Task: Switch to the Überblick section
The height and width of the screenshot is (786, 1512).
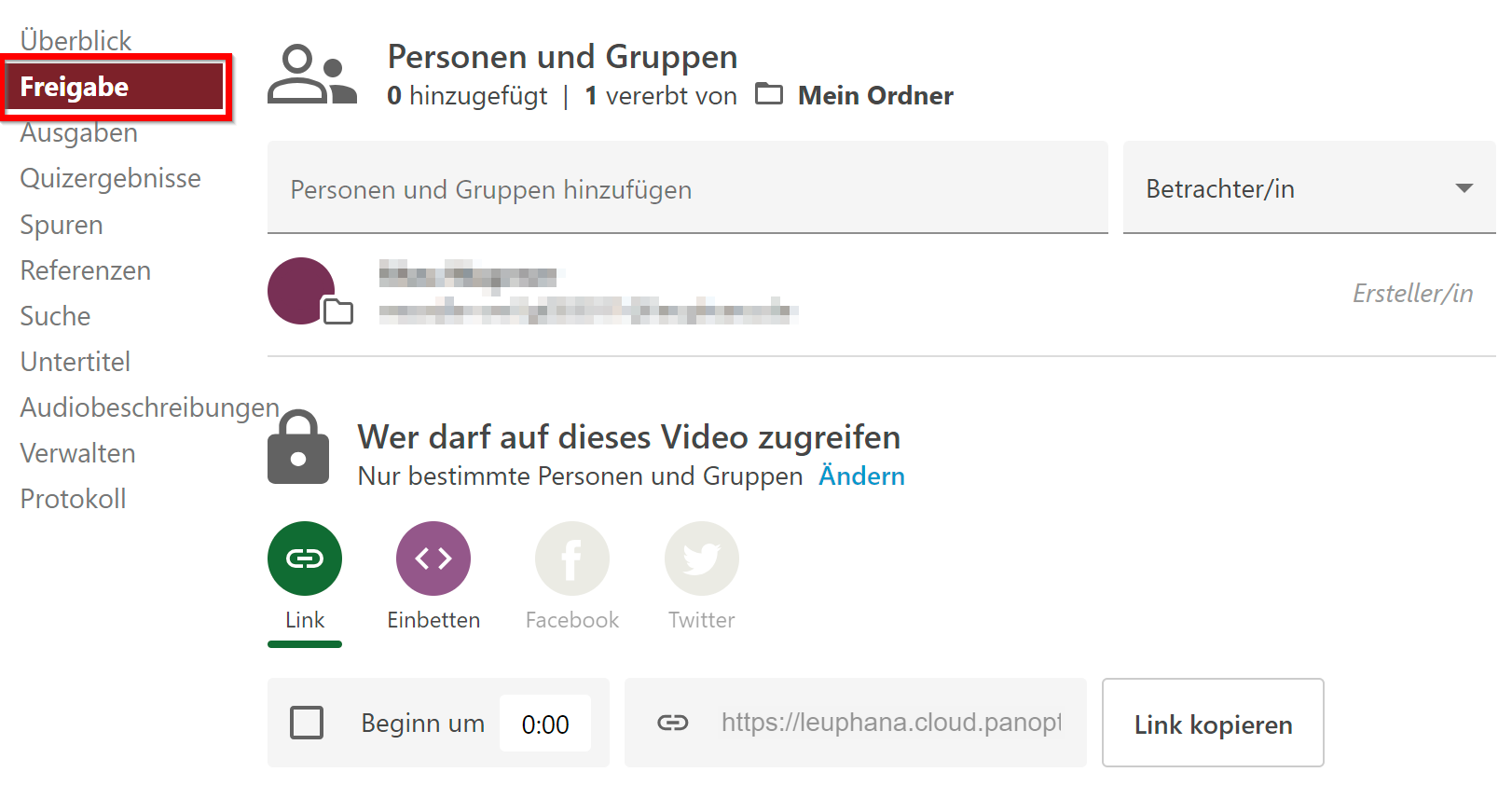Action: click(76, 41)
